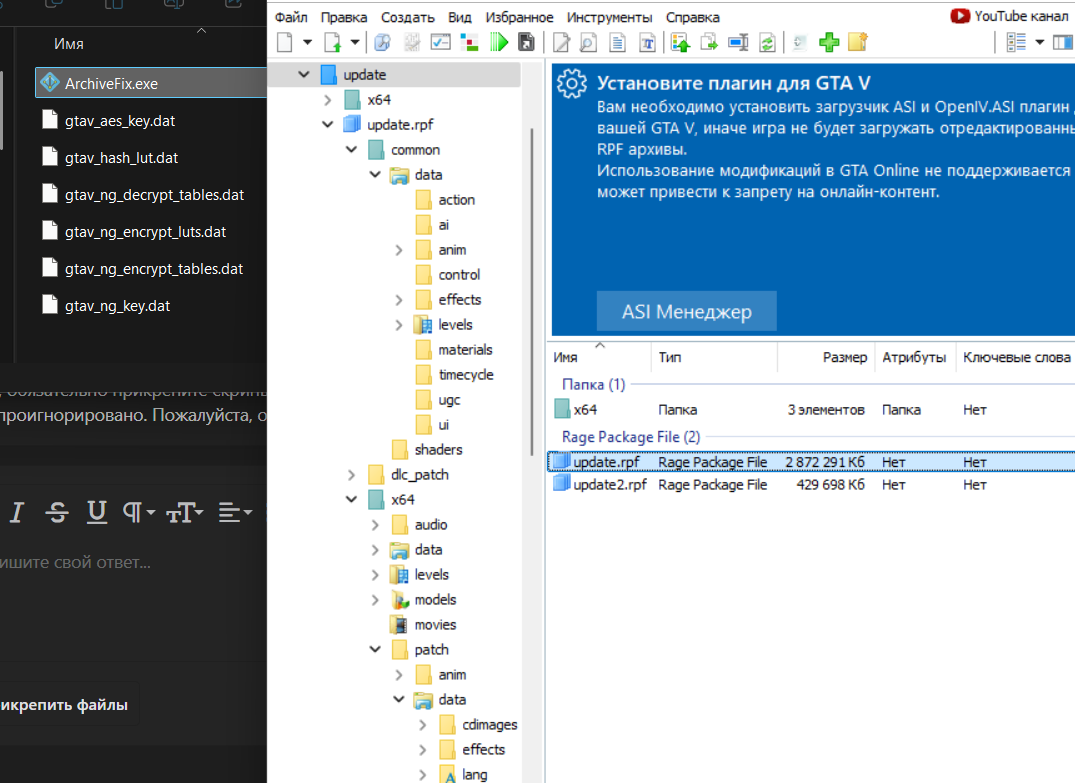The image size is (1075, 783).
Task: Click the search magnifier toolbar icon
Action: [383, 43]
